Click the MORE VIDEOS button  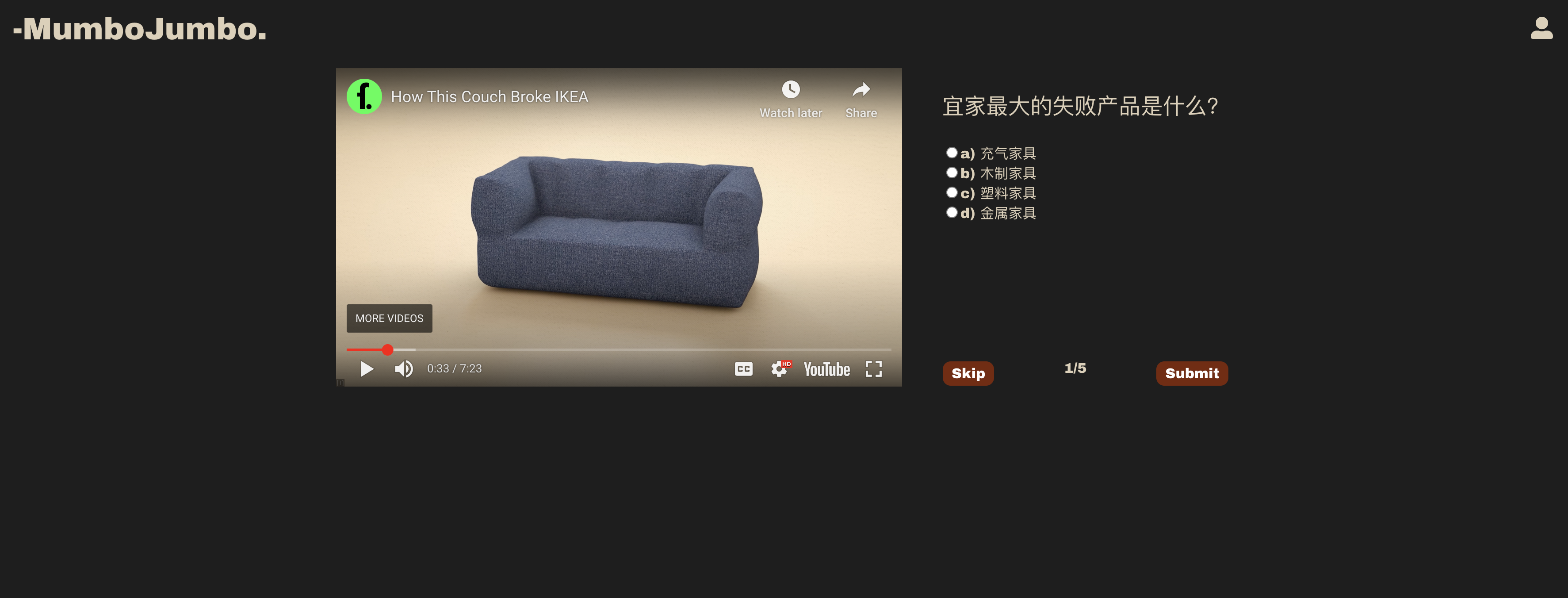pos(389,318)
